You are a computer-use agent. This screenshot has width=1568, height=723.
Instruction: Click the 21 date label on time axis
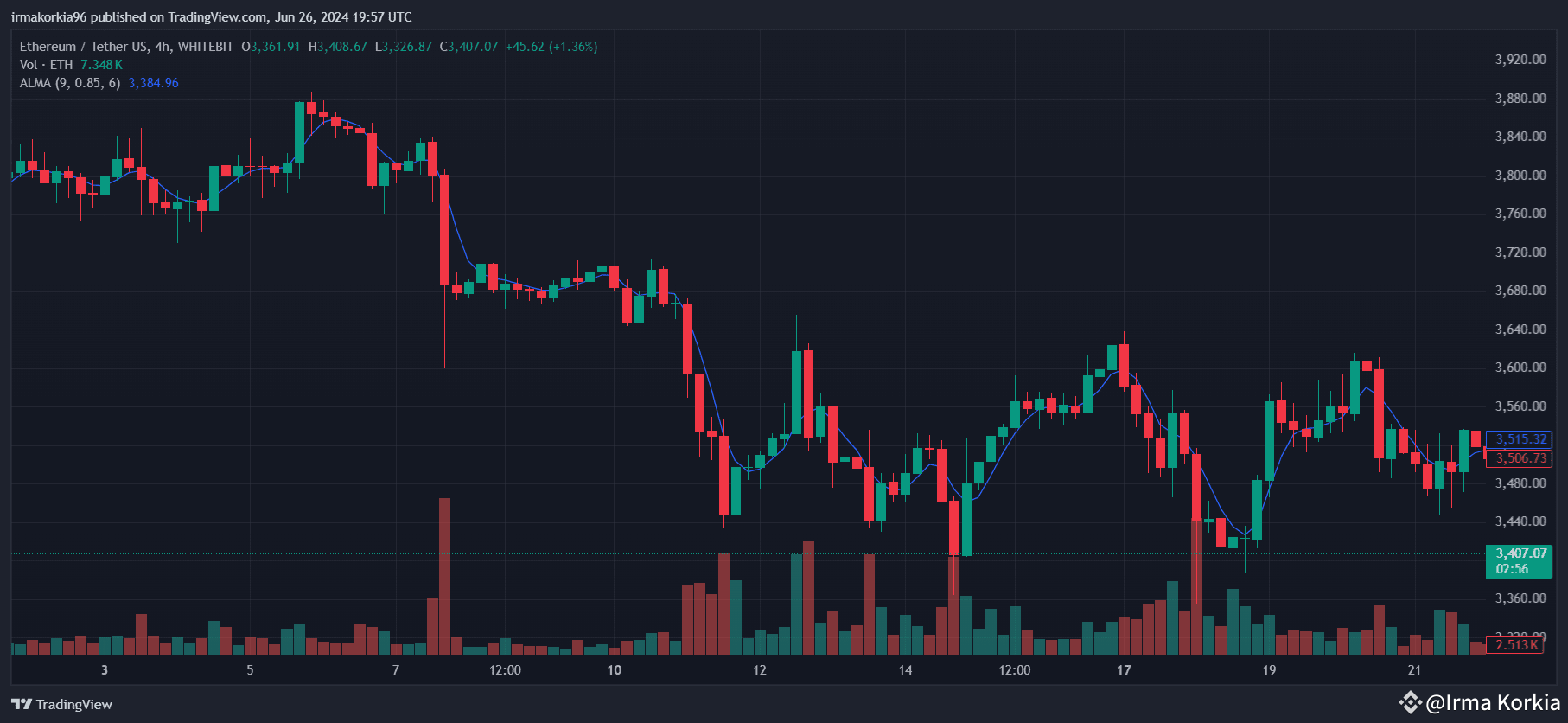point(1414,670)
